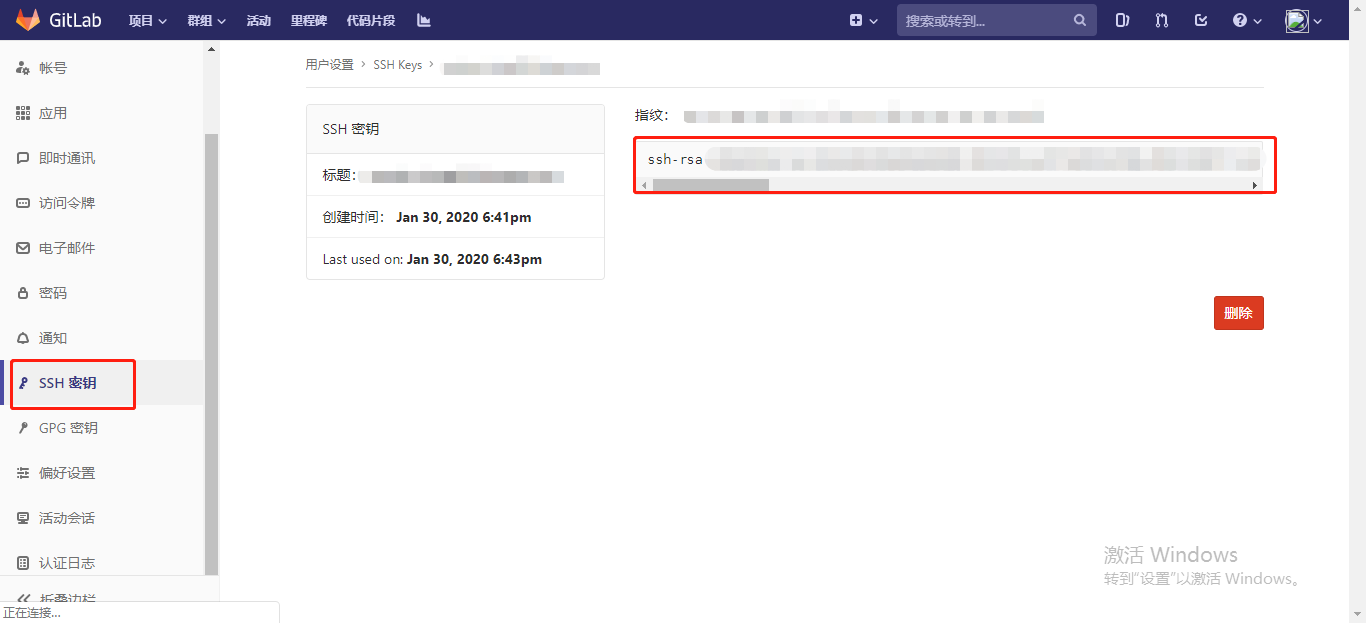
Task: Click the 创建时间 Jan 30, 2020 6:41pm text
Action: pyautogui.click(x=427, y=217)
